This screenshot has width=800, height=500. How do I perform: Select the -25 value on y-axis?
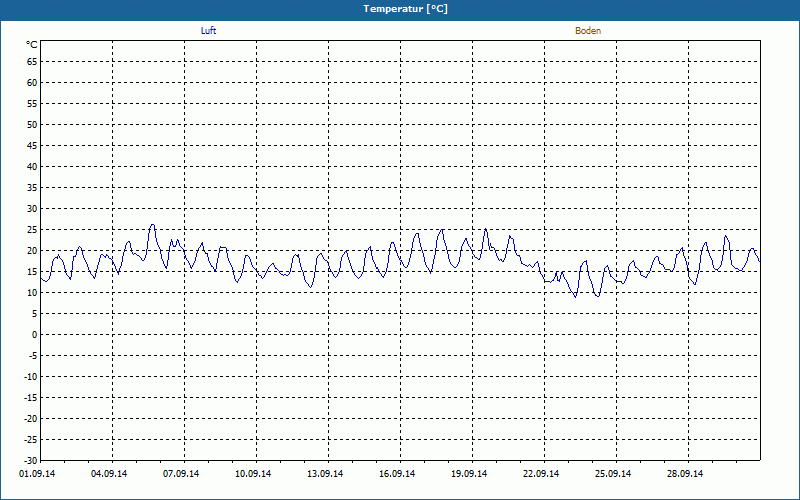31,440
